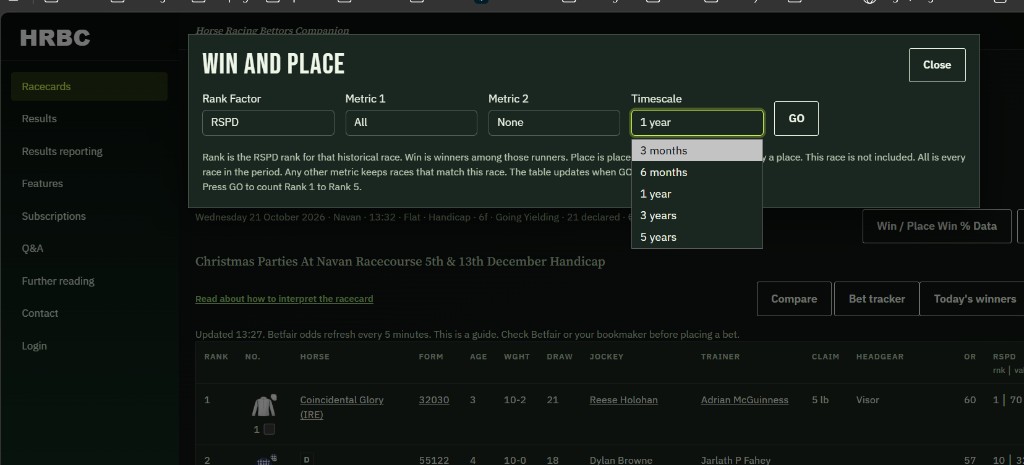The image size is (1024, 465).
Task: Click the Visor headgear cell
Action: pos(868,400)
